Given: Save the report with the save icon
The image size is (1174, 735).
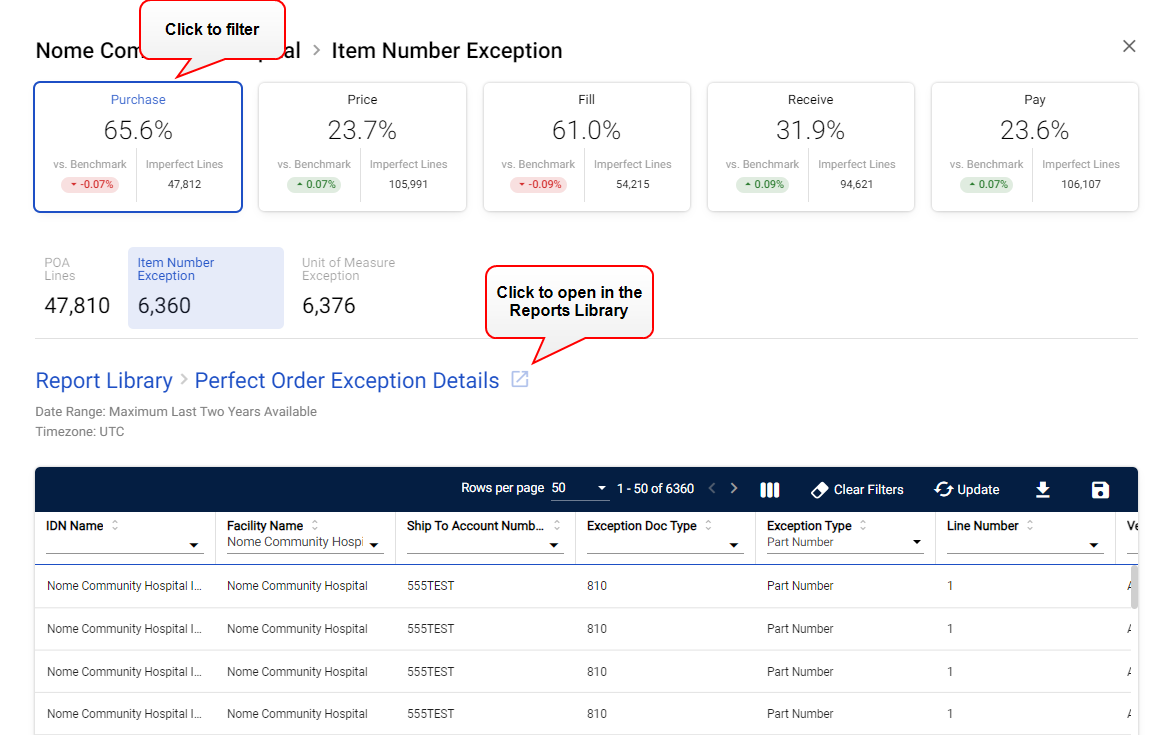Looking at the screenshot, I should point(1100,489).
